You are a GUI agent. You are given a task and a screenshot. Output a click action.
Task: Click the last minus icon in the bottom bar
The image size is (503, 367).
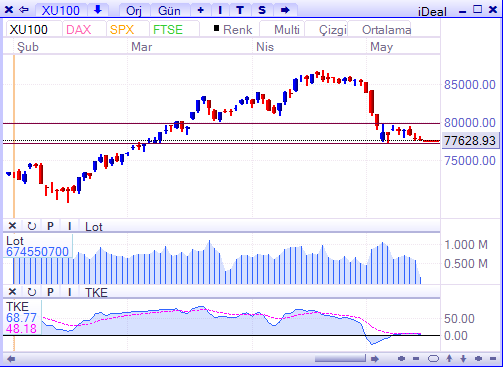493,359
